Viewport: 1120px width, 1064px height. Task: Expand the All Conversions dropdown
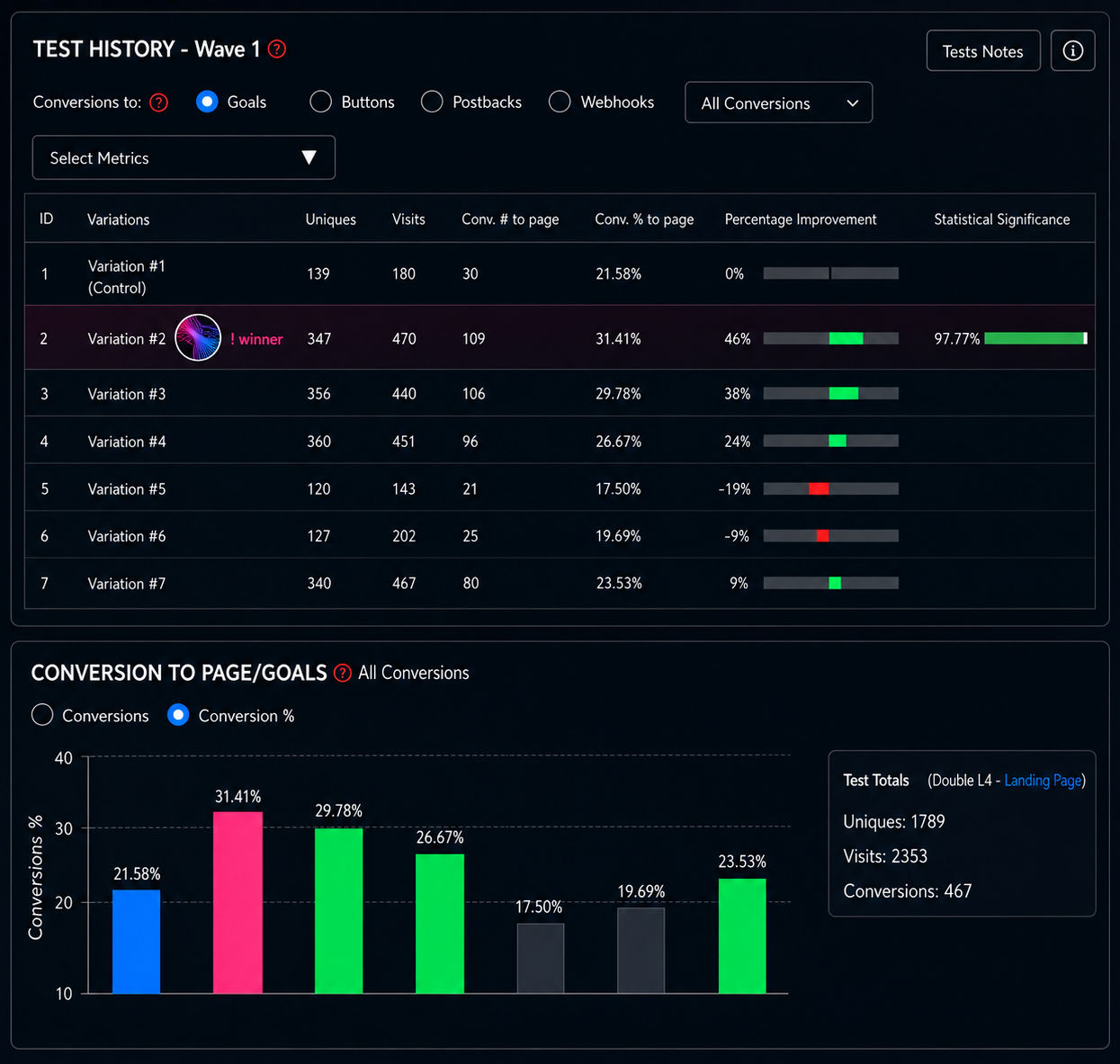[x=779, y=103]
